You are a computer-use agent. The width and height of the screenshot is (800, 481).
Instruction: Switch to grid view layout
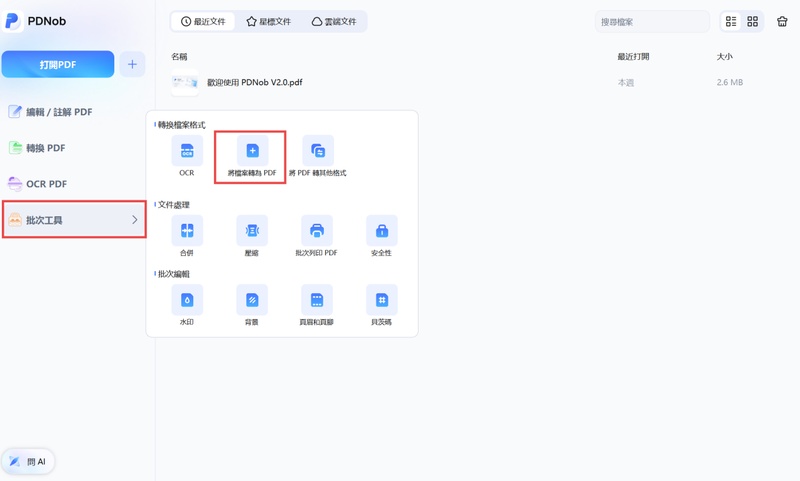pos(753,21)
